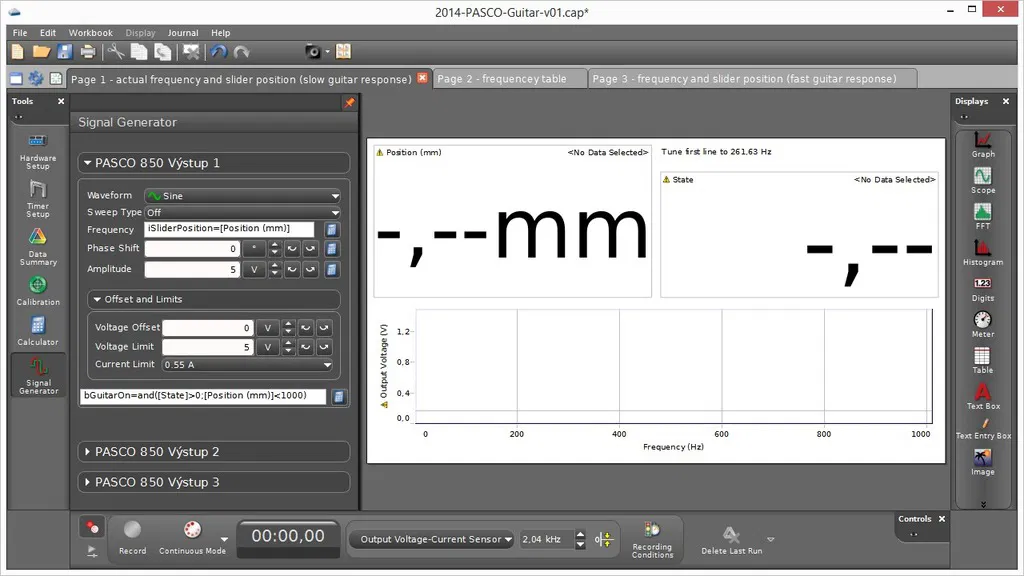Open the Current Limit 0.55 A dropdown
Screen dimensions: 1024x576
[x=248, y=364]
